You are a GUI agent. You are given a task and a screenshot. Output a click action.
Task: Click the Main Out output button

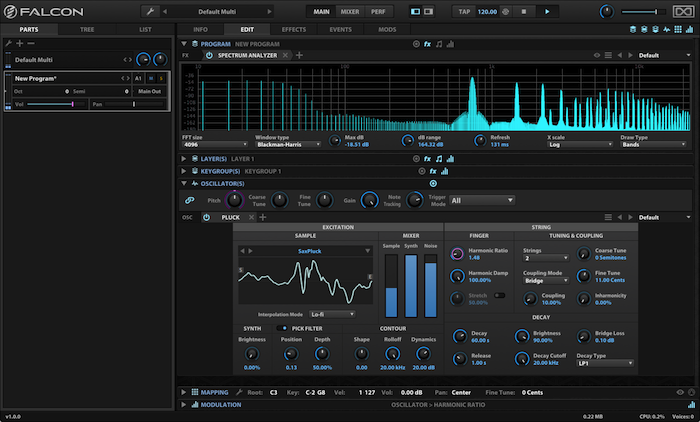tap(150, 92)
